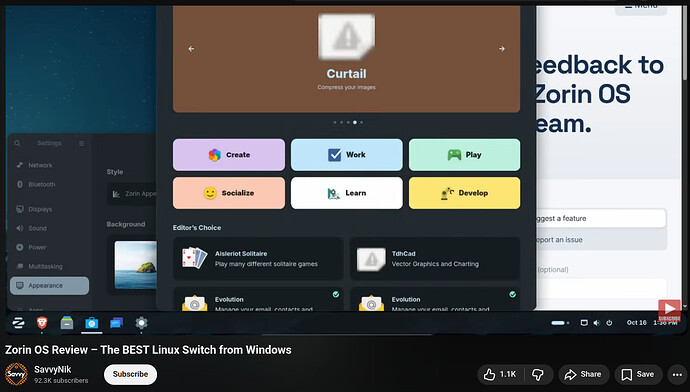The height and width of the screenshot is (392, 690).
Task: Like the video
Action: click(499, 374)
